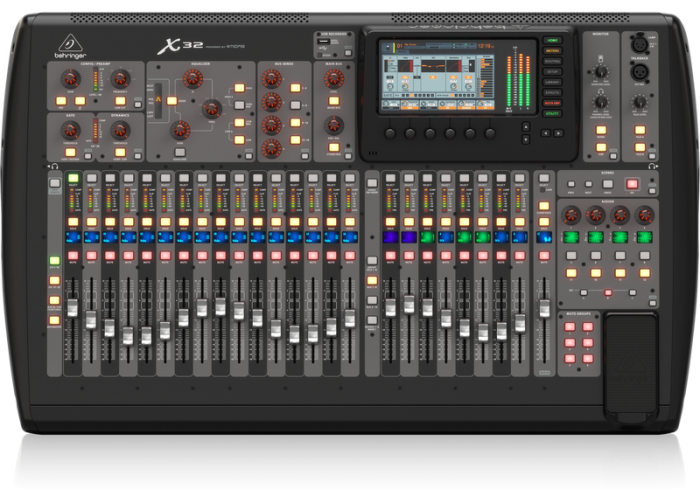The width and height of the screenshot is (700, 500).
Task: Open the EFFECTS screen button
Action: (552, 92)
